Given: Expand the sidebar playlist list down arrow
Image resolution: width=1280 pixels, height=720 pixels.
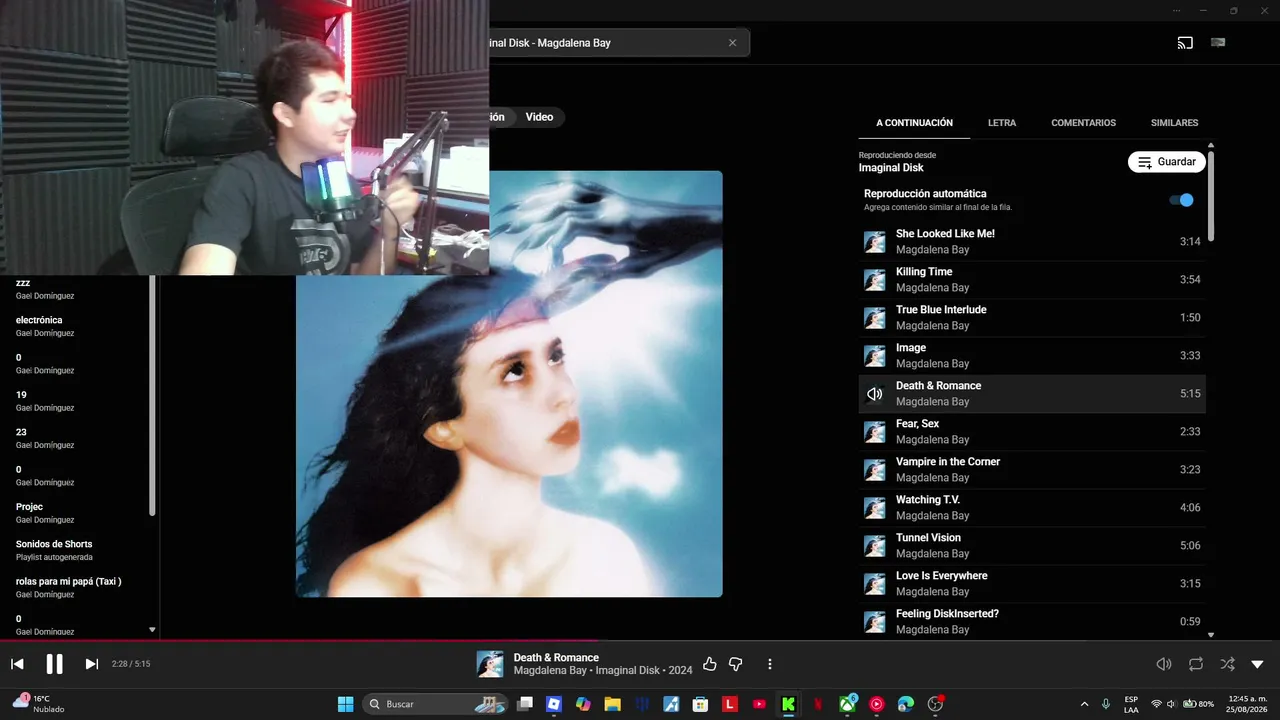Looking at the screenshot, I should tap(152, 630).
